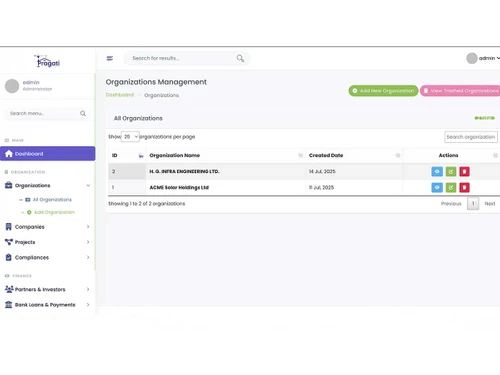Click View Trashed Organizations button
The image size is (500, 375).
(460, 91)
